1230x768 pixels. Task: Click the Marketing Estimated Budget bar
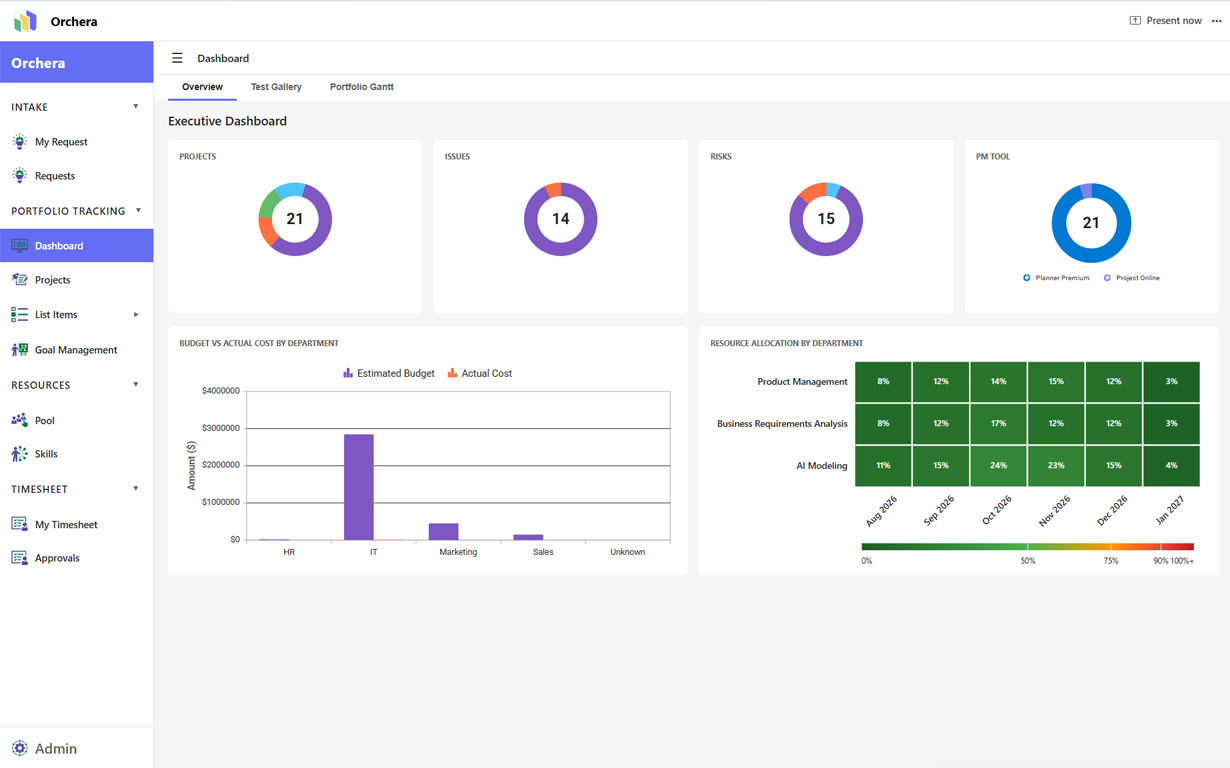point(444,532)
